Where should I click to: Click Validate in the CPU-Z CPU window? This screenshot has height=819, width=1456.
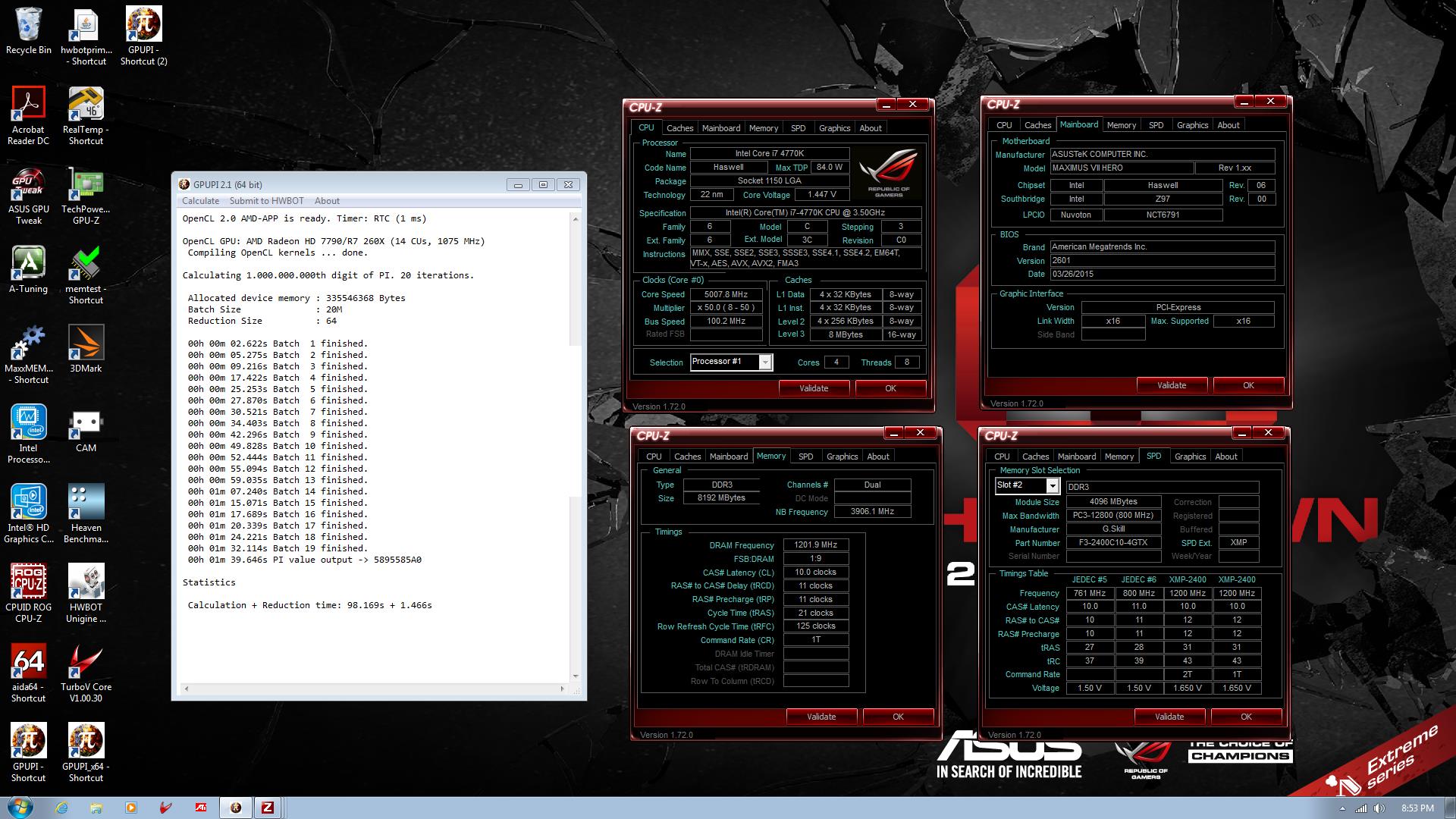point(814,388)
